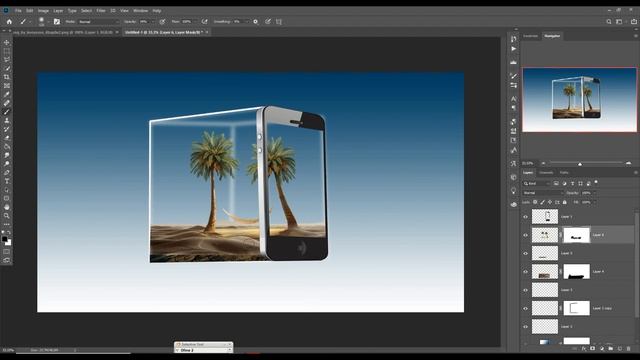Toggle pressure for opacity icon
This screenshot has height=360, width=640.
(x=162, y=22)
